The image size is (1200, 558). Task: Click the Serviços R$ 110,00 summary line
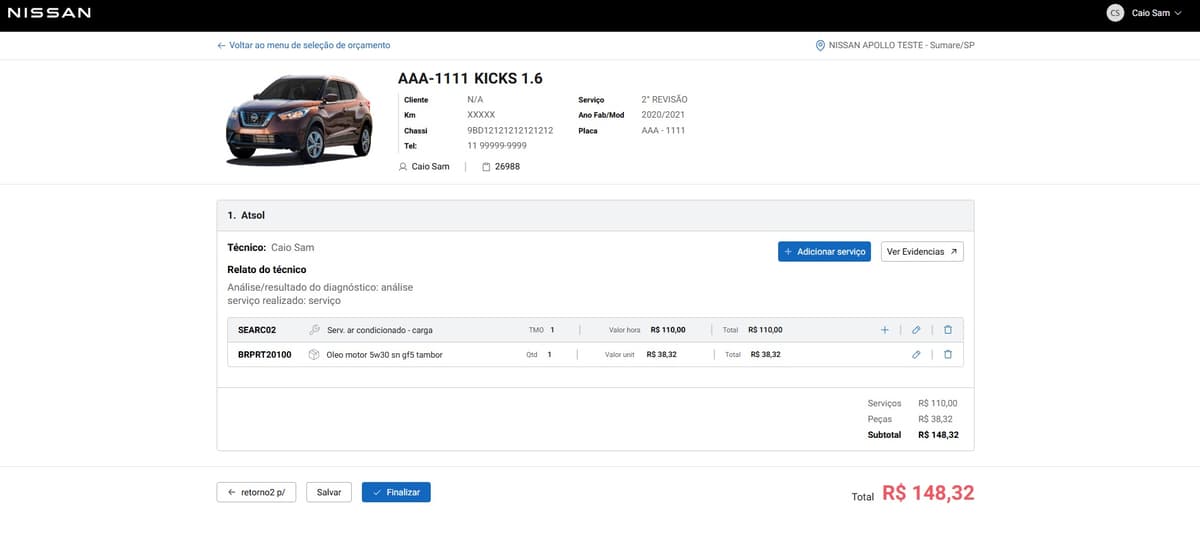pyautogui.click(x=912, y=403)
